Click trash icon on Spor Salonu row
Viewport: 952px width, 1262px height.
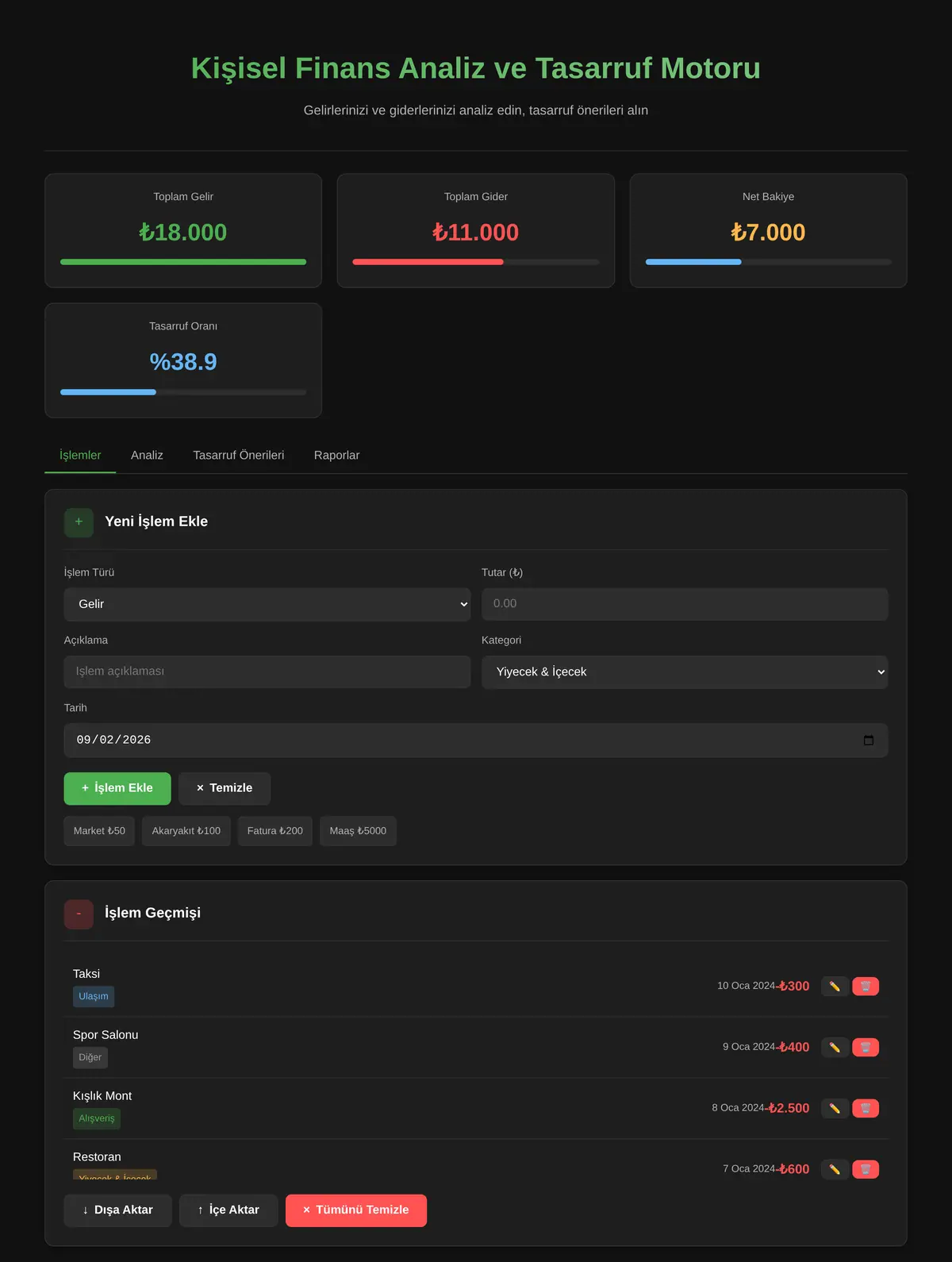866,1047
